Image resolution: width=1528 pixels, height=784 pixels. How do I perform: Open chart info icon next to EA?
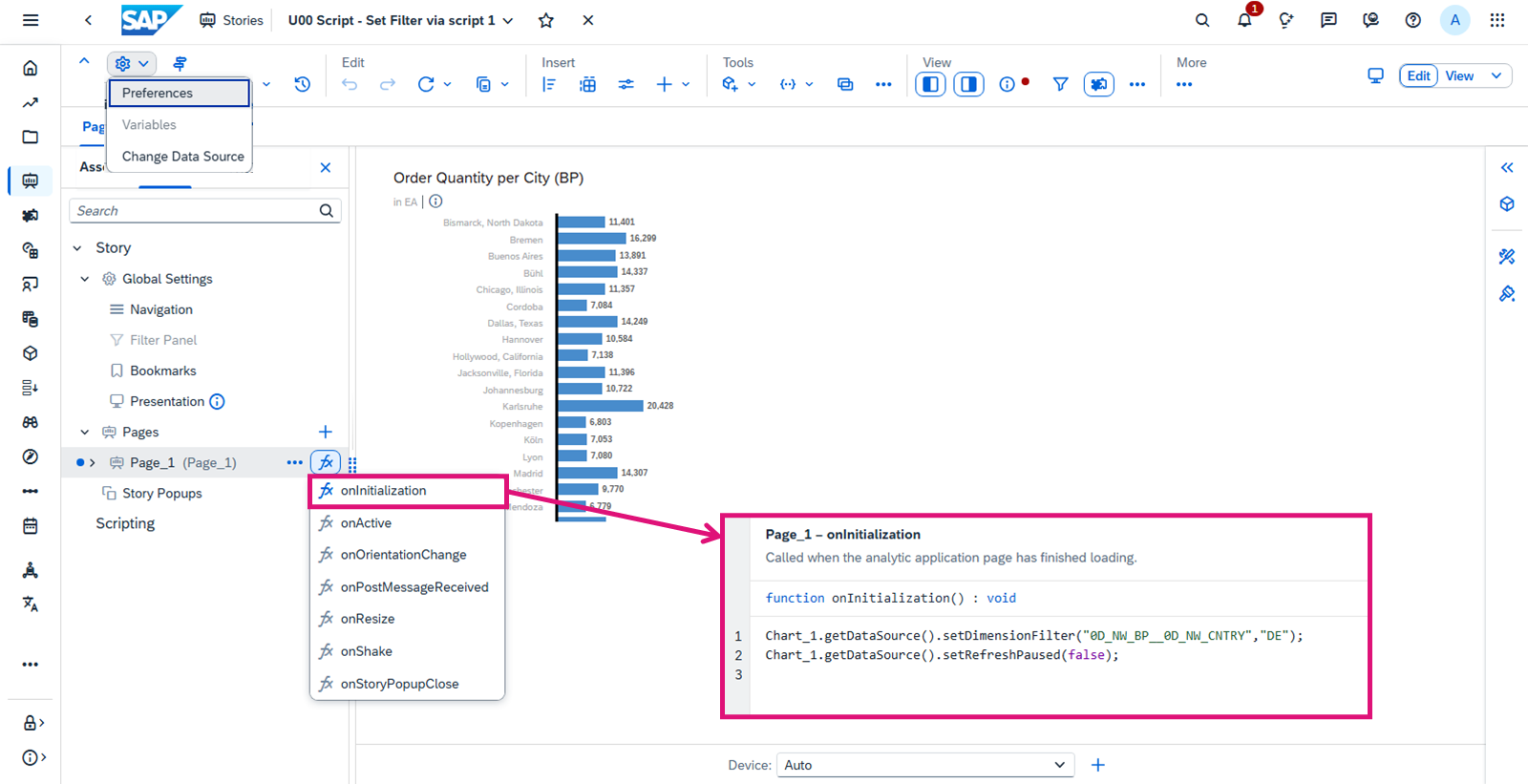point(435,201)
